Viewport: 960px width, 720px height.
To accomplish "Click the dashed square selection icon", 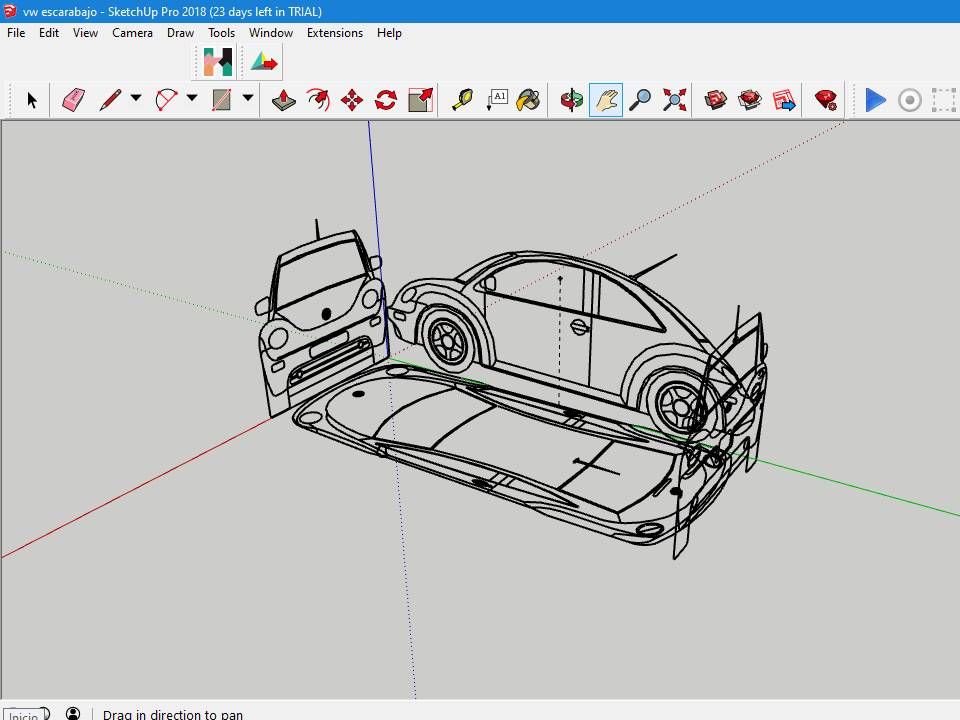I will coord(943,100).
